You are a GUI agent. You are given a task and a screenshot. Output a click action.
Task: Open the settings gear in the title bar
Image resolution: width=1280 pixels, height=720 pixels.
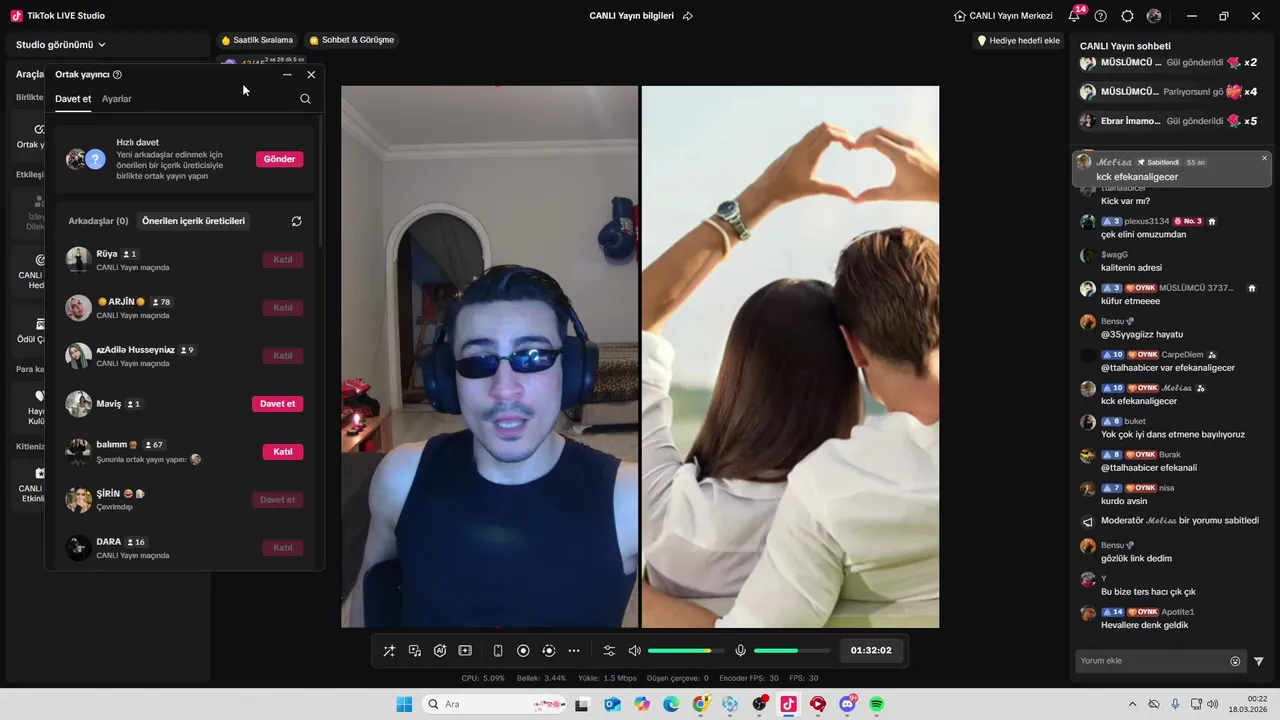point(1128,16)
